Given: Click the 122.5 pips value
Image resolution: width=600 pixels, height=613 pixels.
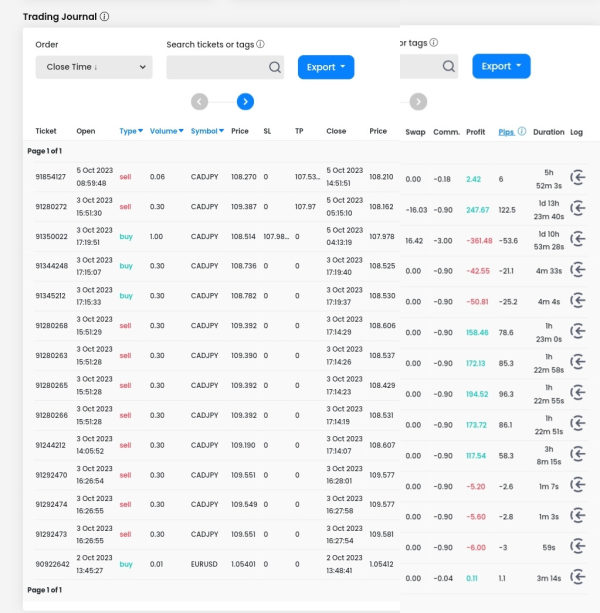Looking at the screenshot, I should 507,210.
